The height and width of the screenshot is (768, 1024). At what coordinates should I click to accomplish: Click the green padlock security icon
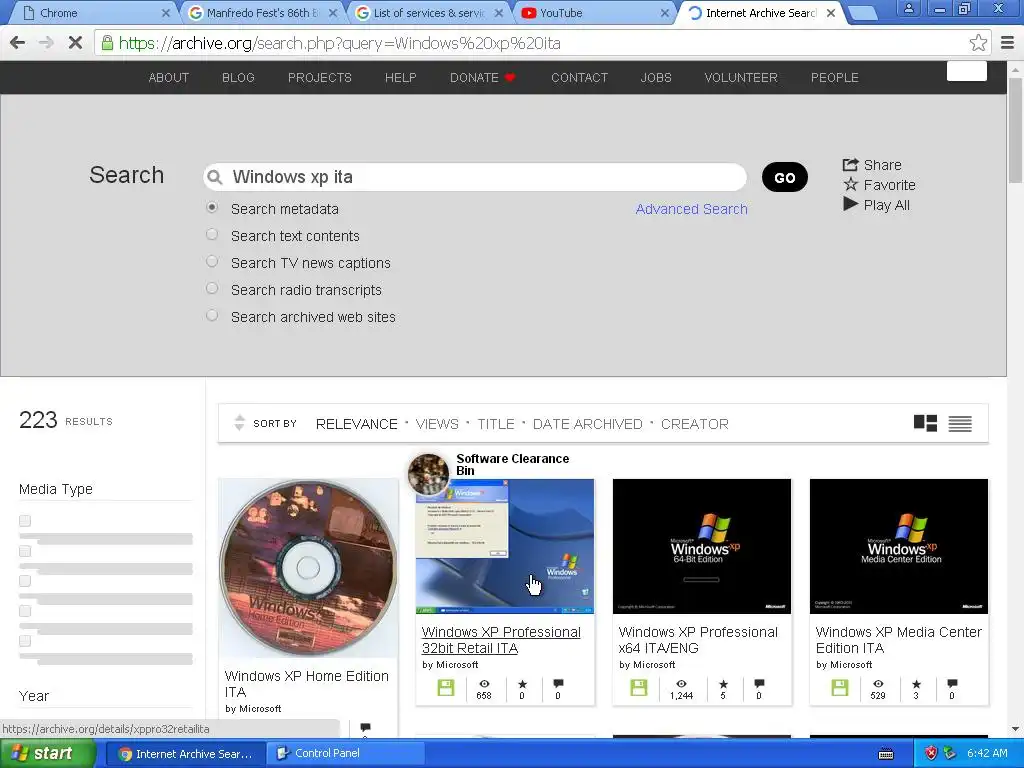pyautogui.click(x=107, y=43)
